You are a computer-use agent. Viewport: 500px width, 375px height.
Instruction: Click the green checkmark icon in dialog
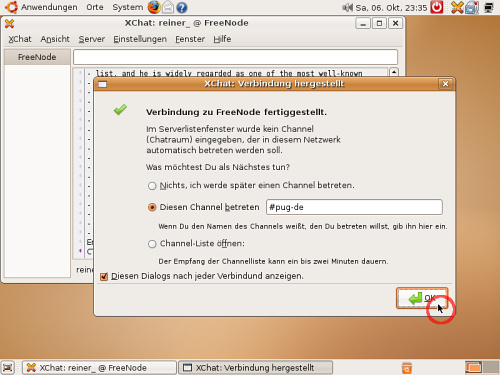point(120,110)
